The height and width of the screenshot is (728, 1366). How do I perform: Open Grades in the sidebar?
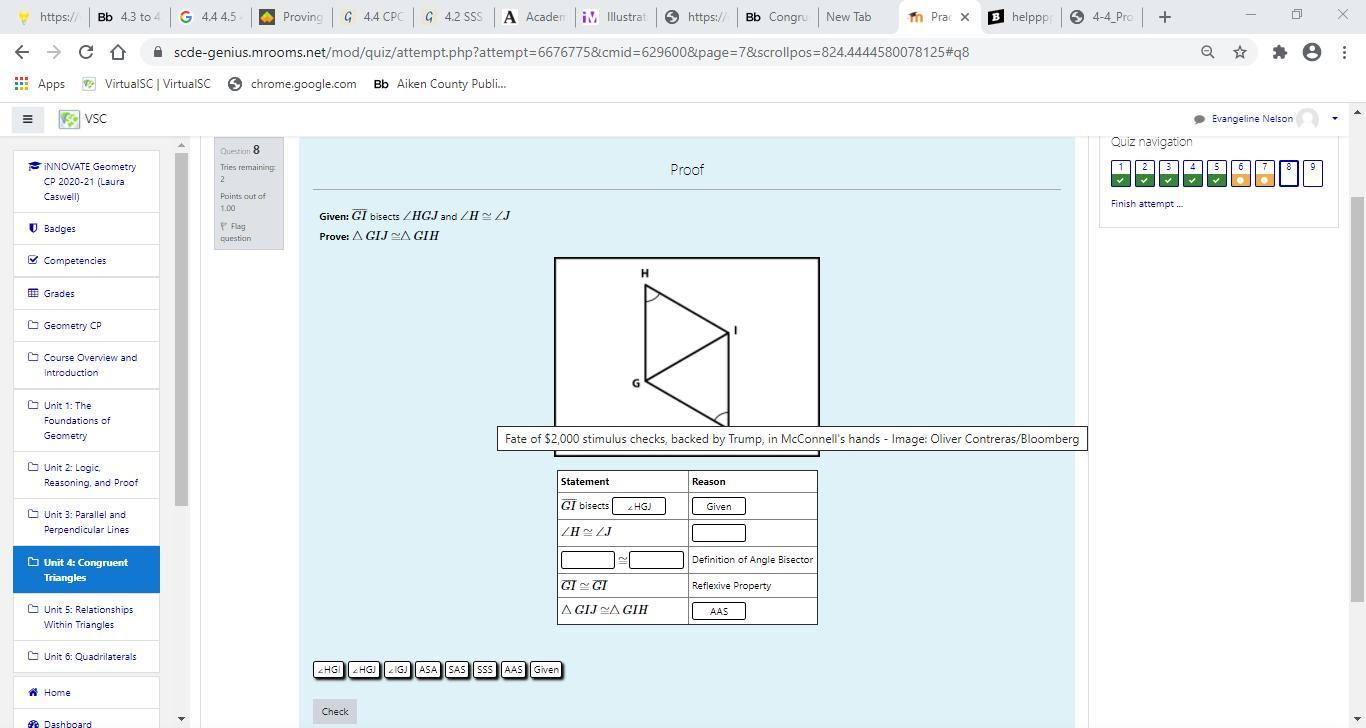(58, 293)
